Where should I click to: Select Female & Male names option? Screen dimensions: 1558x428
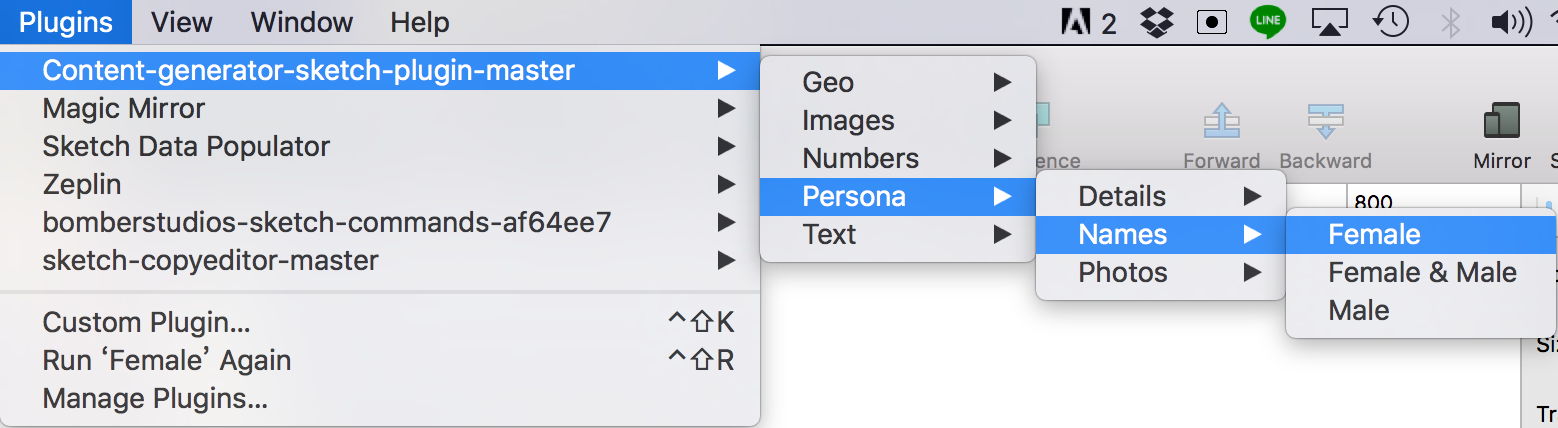coord(1421,272)
